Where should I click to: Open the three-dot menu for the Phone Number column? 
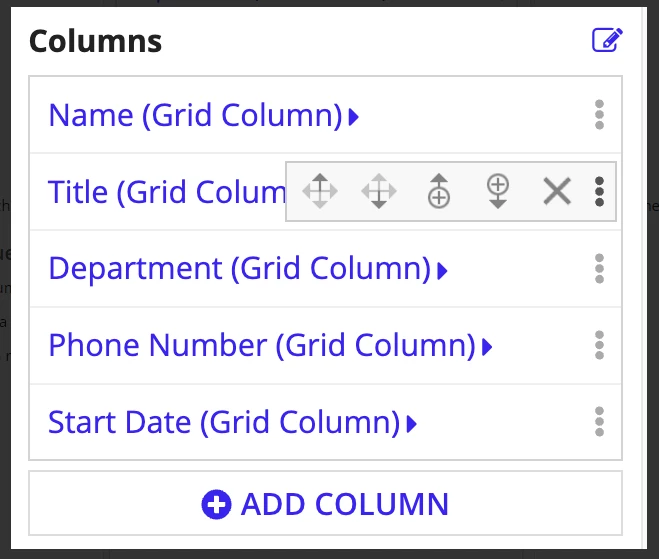point(600,345)
